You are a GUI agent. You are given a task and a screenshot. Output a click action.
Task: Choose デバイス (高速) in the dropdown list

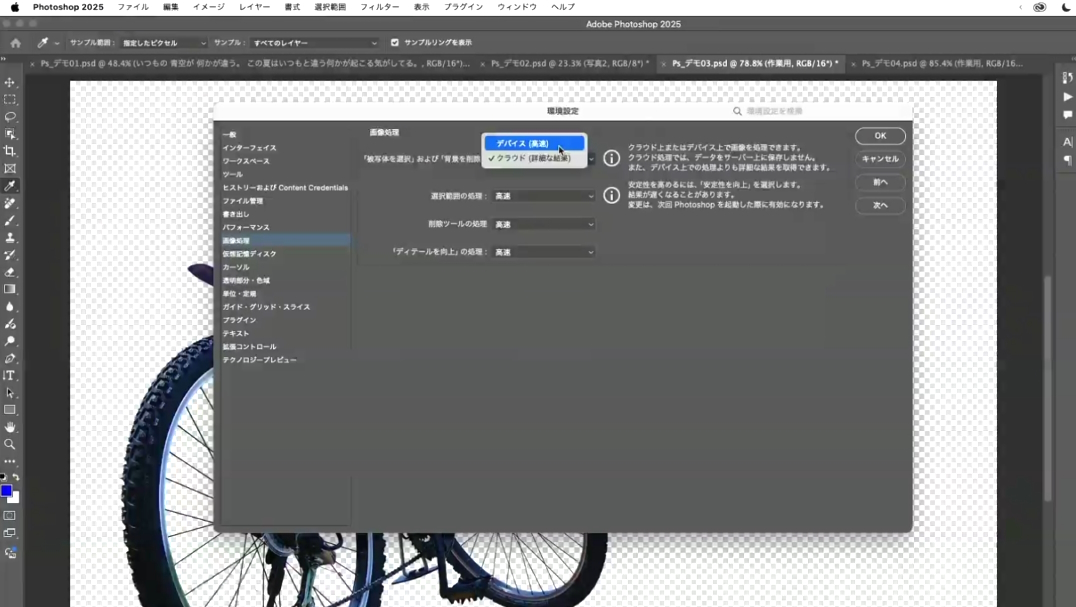[535, 143]
